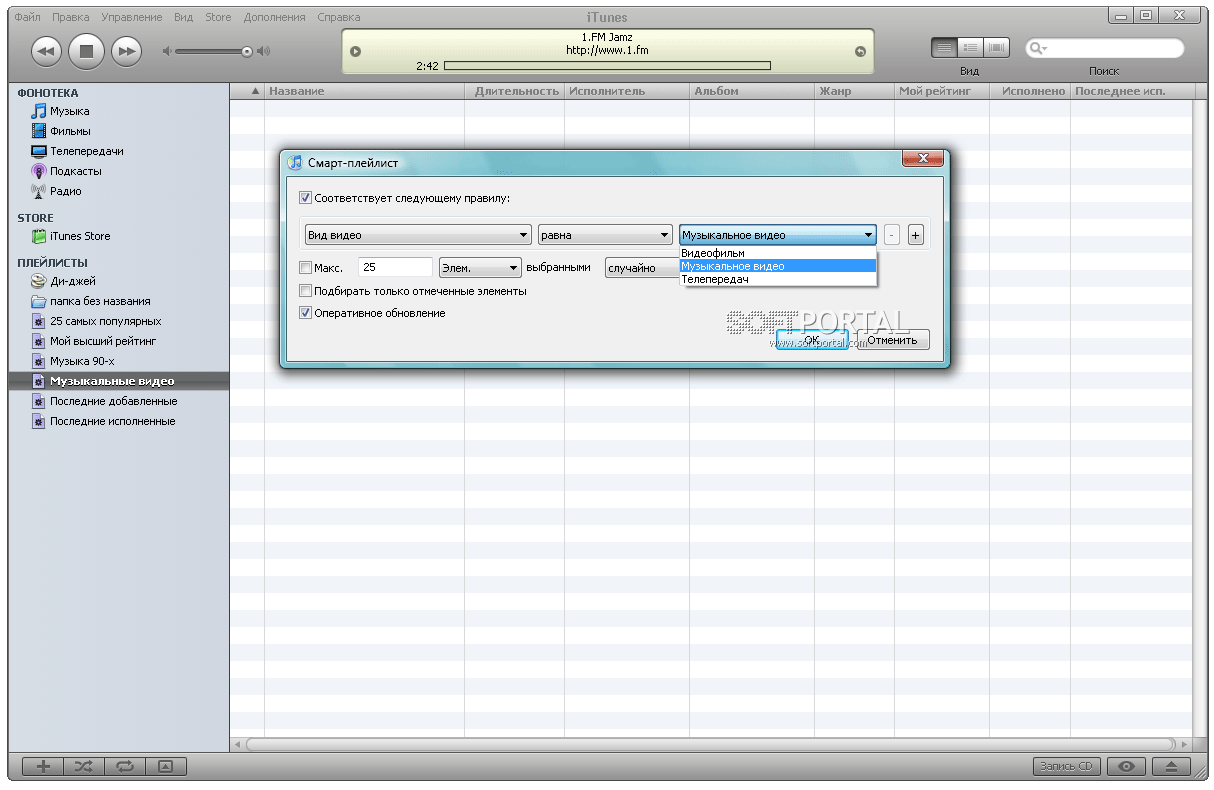The width and height of the screenshot is (1214, 790).
Task: Open the Файл menu
Action: tap(28, 17)
